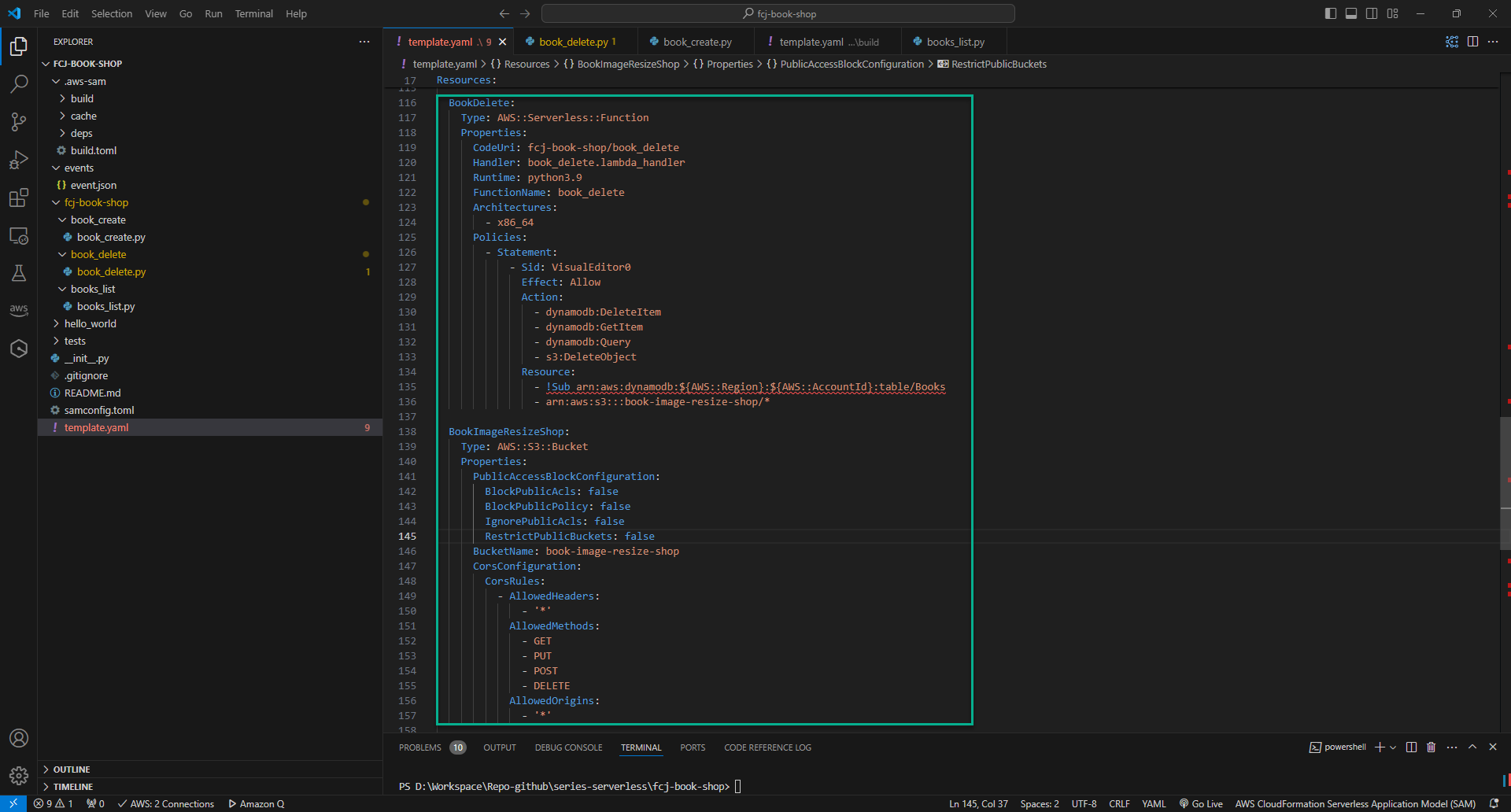
Task: Close the bottom panel
Action: click(1493, 747)
